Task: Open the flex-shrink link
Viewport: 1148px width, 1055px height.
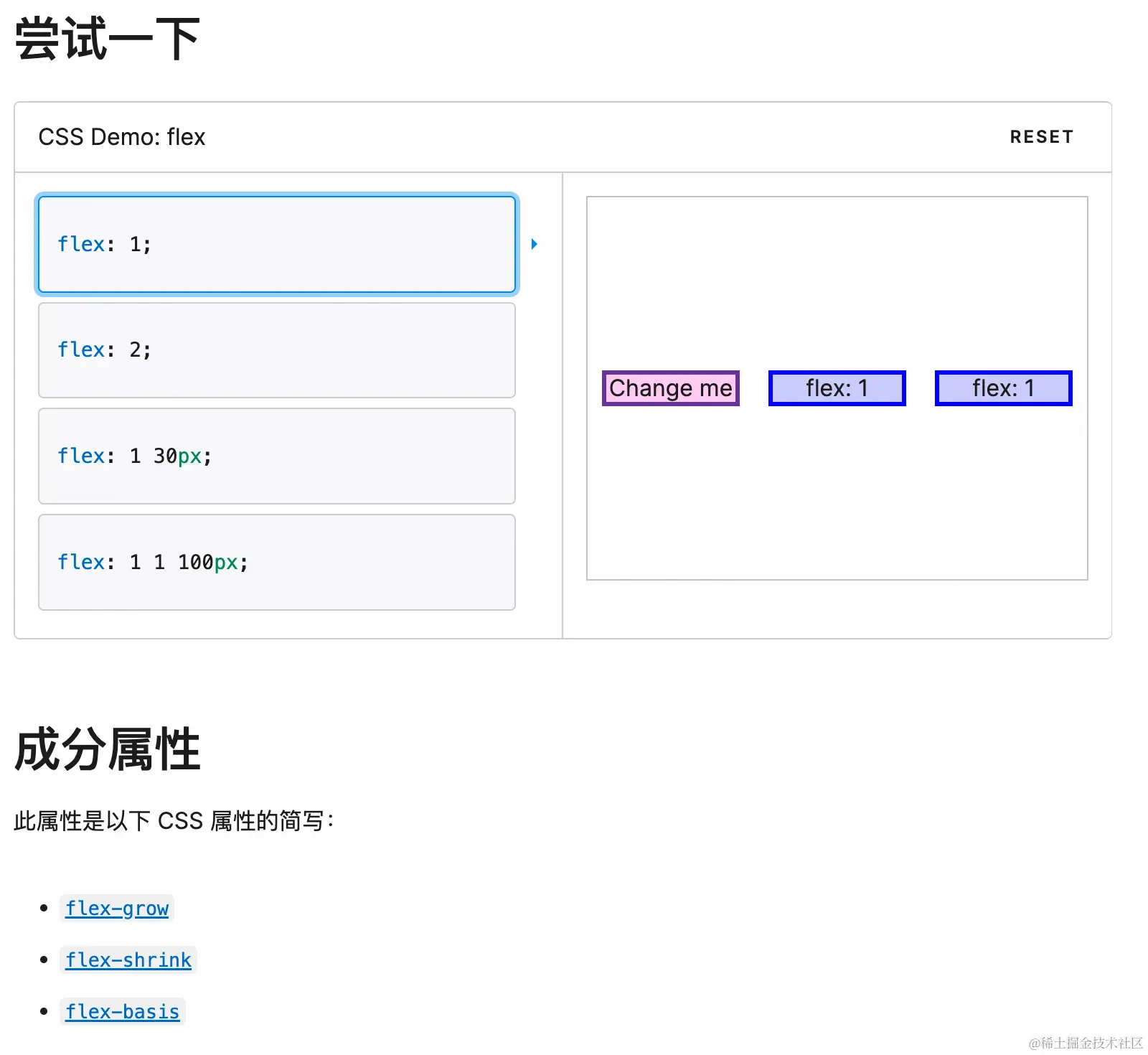Action: click(128, 960)
